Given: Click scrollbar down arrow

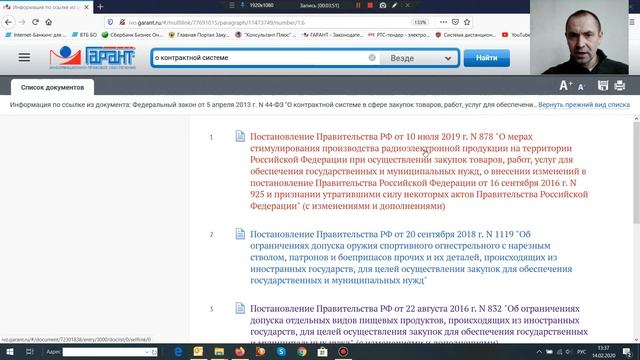Looking at the screenshot, I should [636, 340].
